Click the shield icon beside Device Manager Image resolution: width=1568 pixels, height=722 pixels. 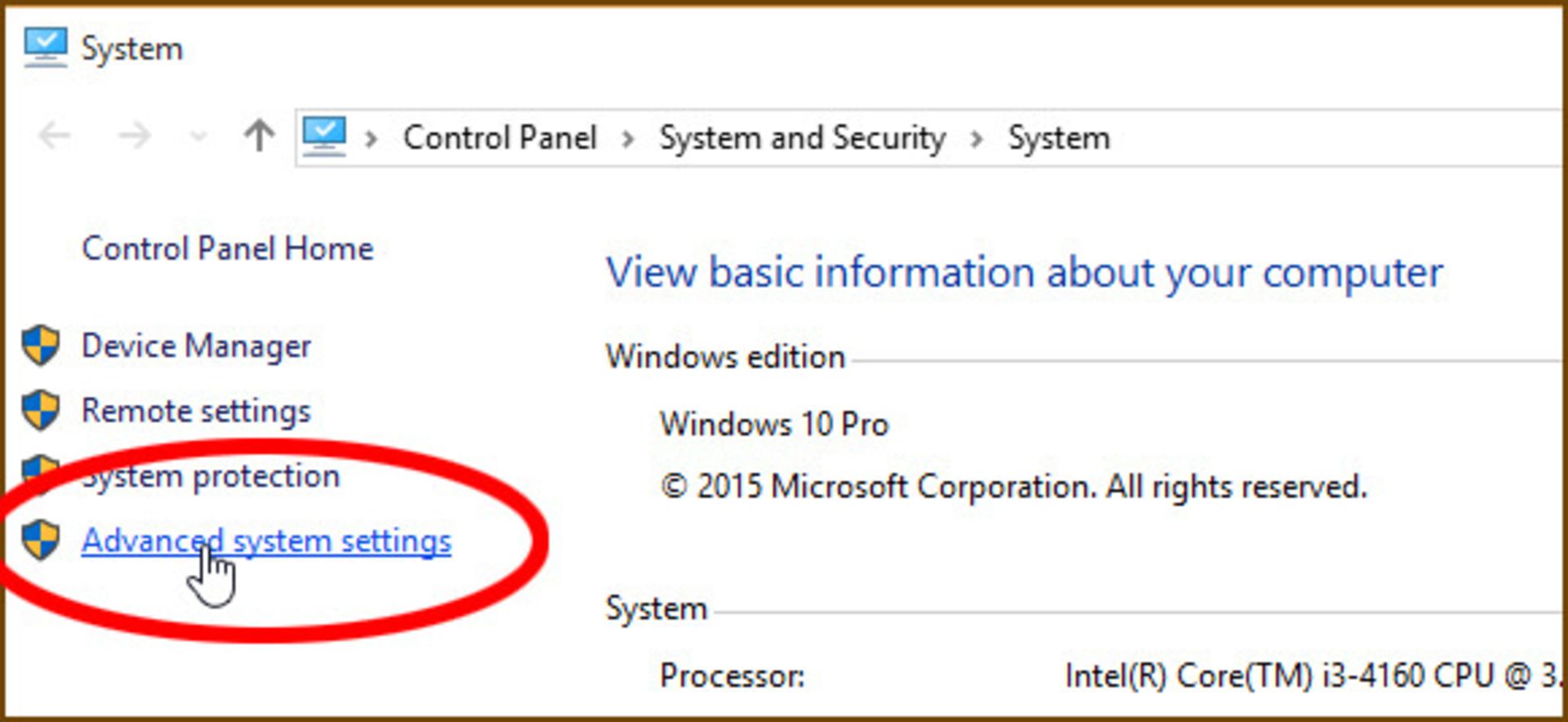[40, 345]
